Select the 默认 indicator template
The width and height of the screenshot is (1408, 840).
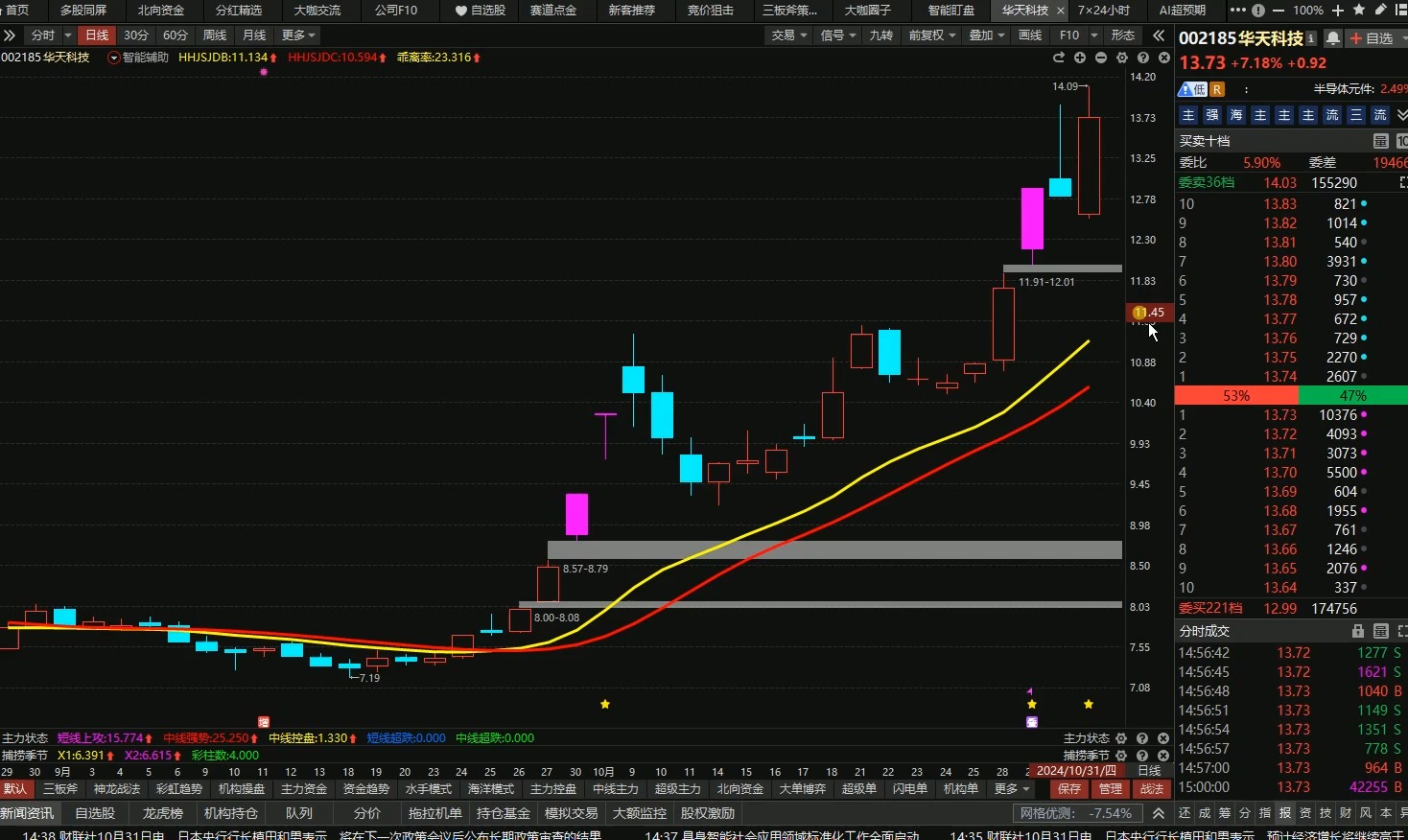coord(15,789)
